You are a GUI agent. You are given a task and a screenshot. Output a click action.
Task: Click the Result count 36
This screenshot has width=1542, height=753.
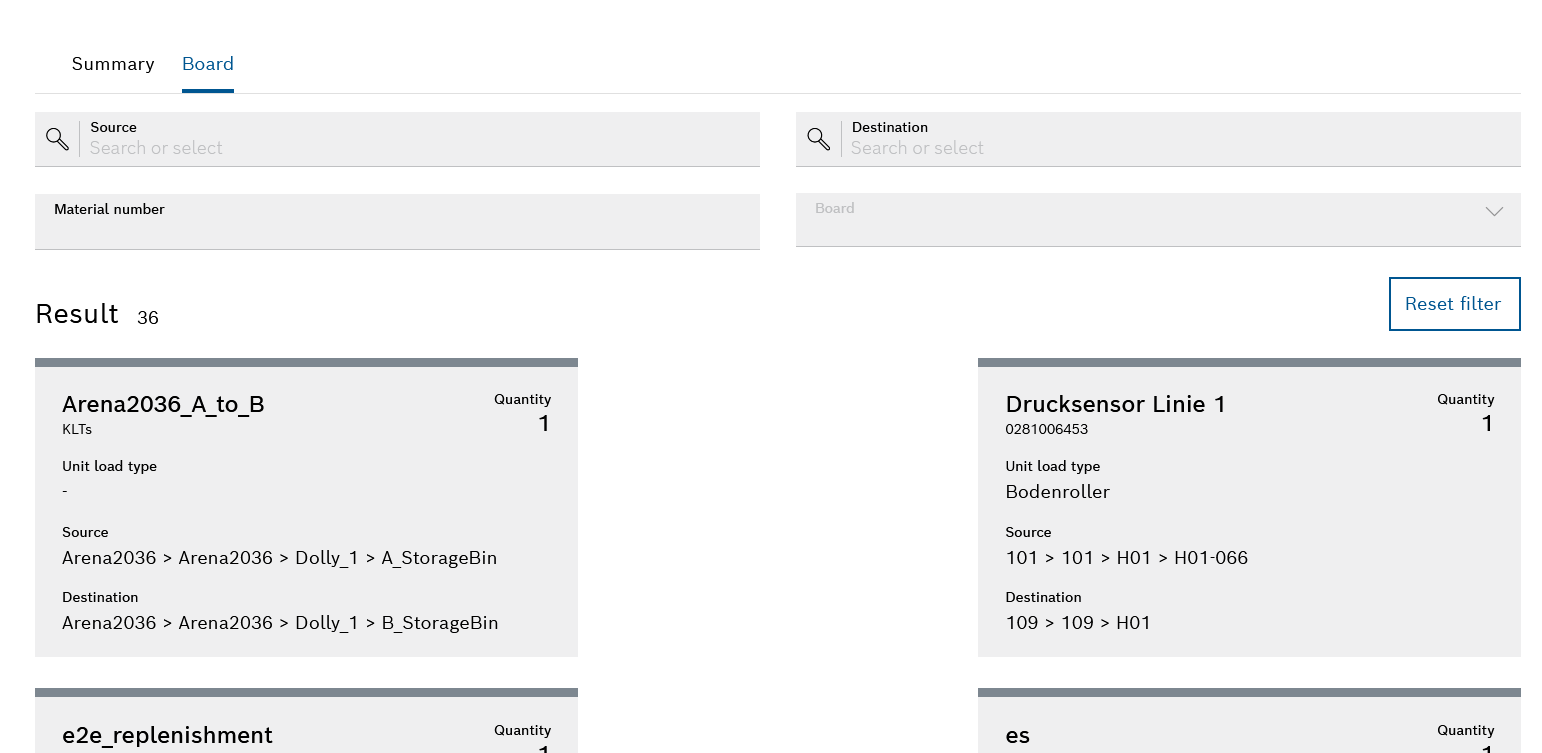pos(148,318)
